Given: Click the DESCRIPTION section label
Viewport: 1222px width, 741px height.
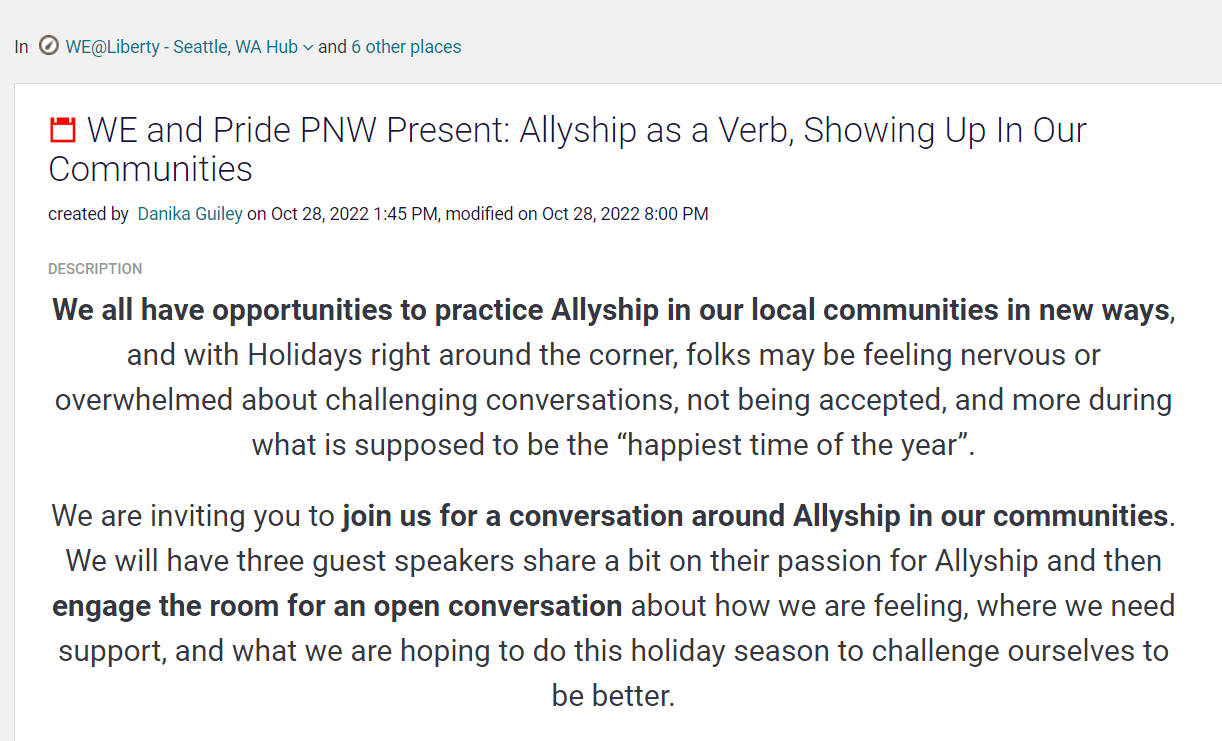Looking at the screenshot, I should click(95, 269).
